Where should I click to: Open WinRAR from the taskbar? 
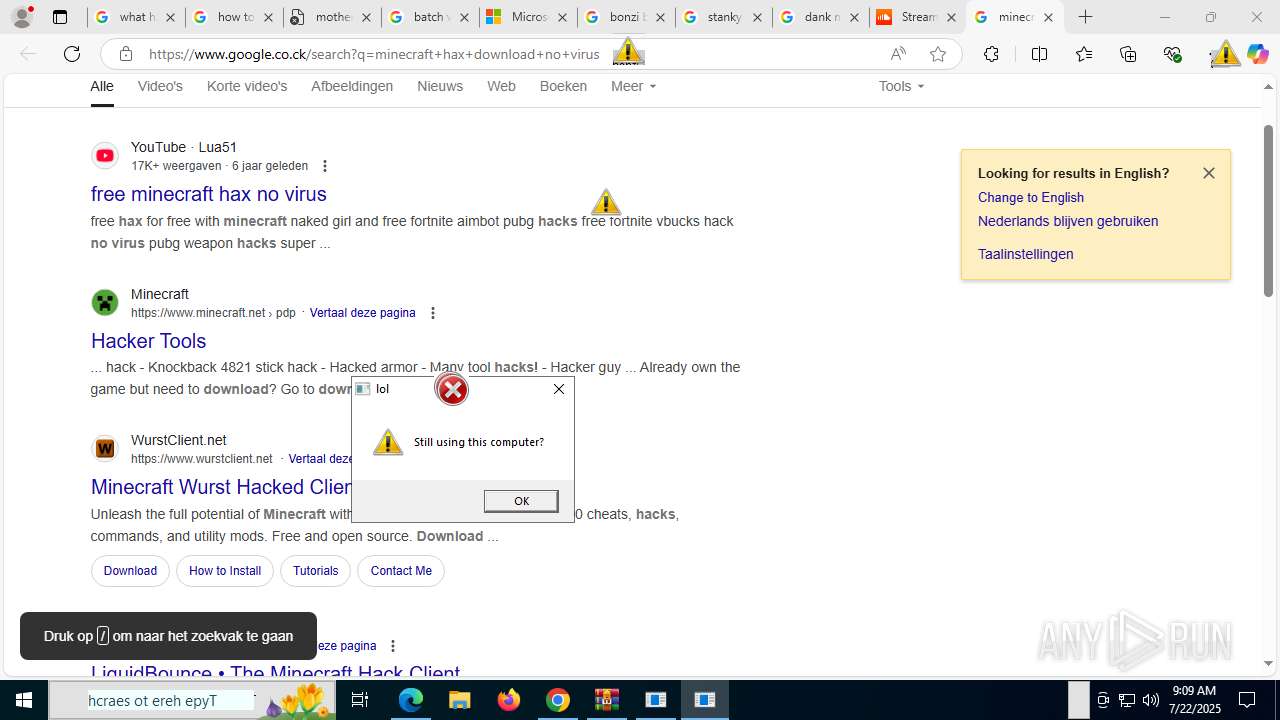607,700
